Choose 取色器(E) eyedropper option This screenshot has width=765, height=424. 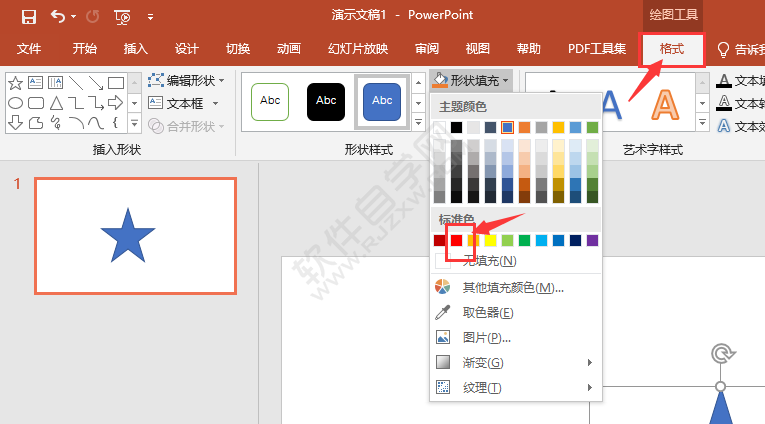[516, 312]
